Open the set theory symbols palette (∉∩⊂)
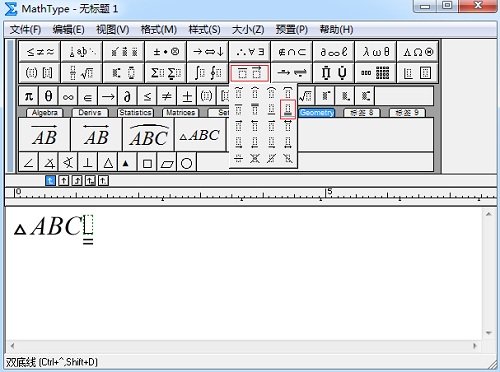The width and height of the screenshot is (500, 372). 292,52
